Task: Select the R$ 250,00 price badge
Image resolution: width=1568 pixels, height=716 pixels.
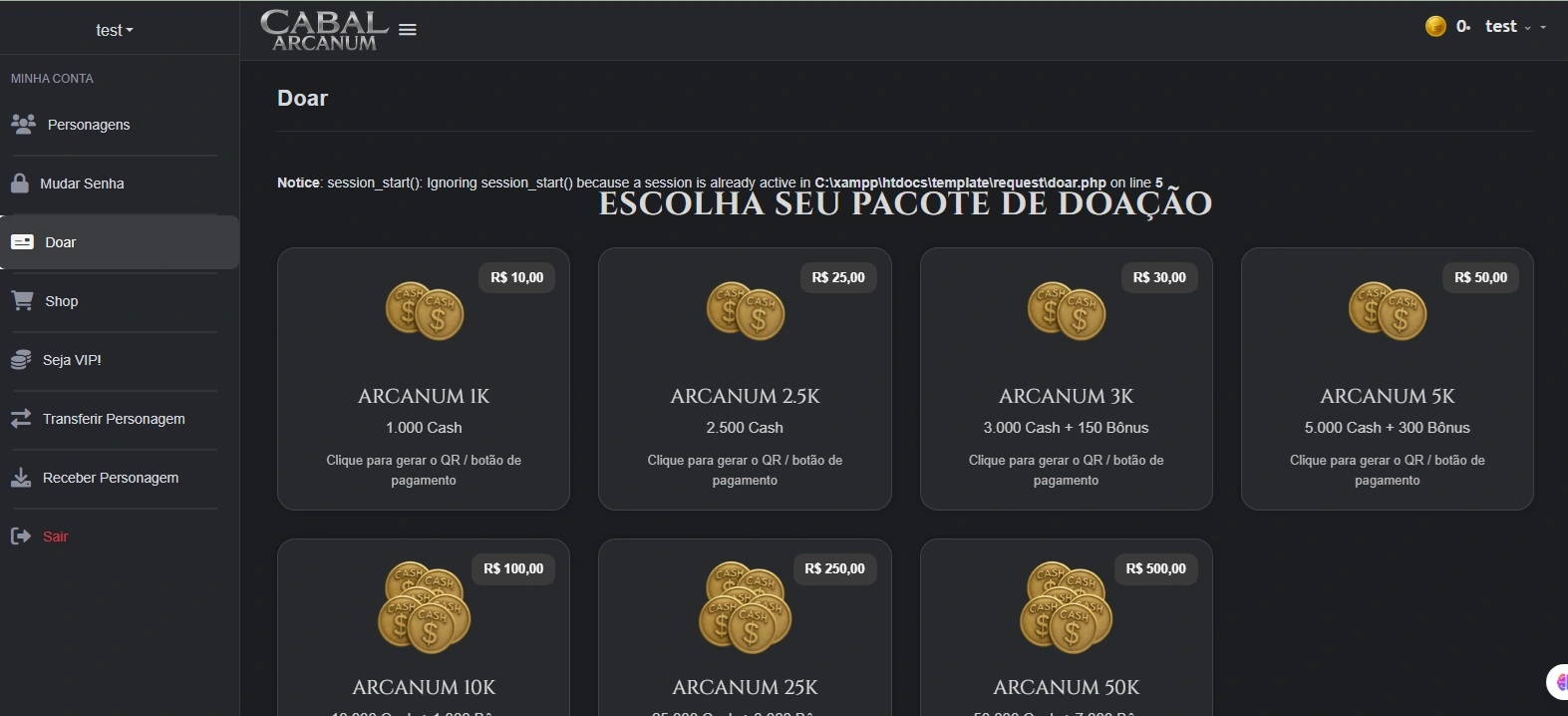Action: (x=835, y=568)
